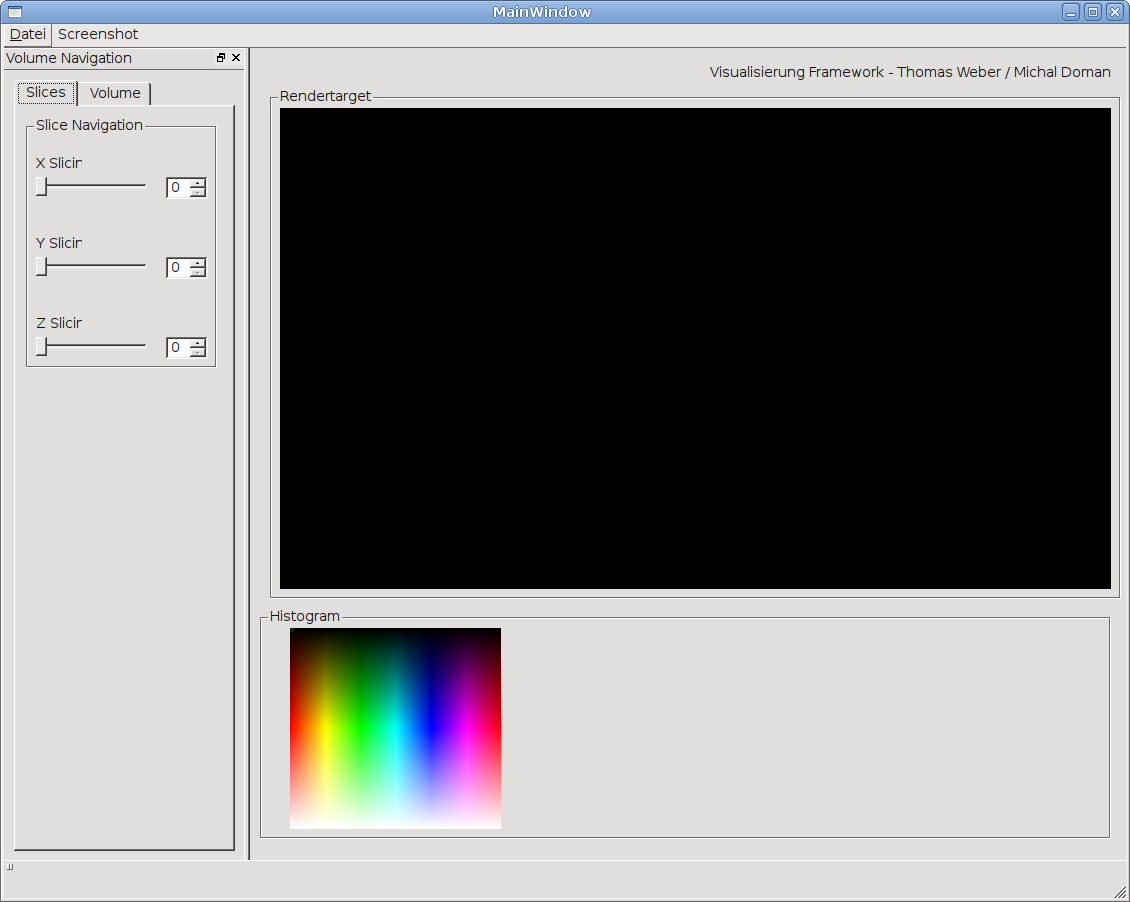Viewport: 1130px width, 902px height.
Task: Decrease X Slicir value with down arrow
Action: 198,192
